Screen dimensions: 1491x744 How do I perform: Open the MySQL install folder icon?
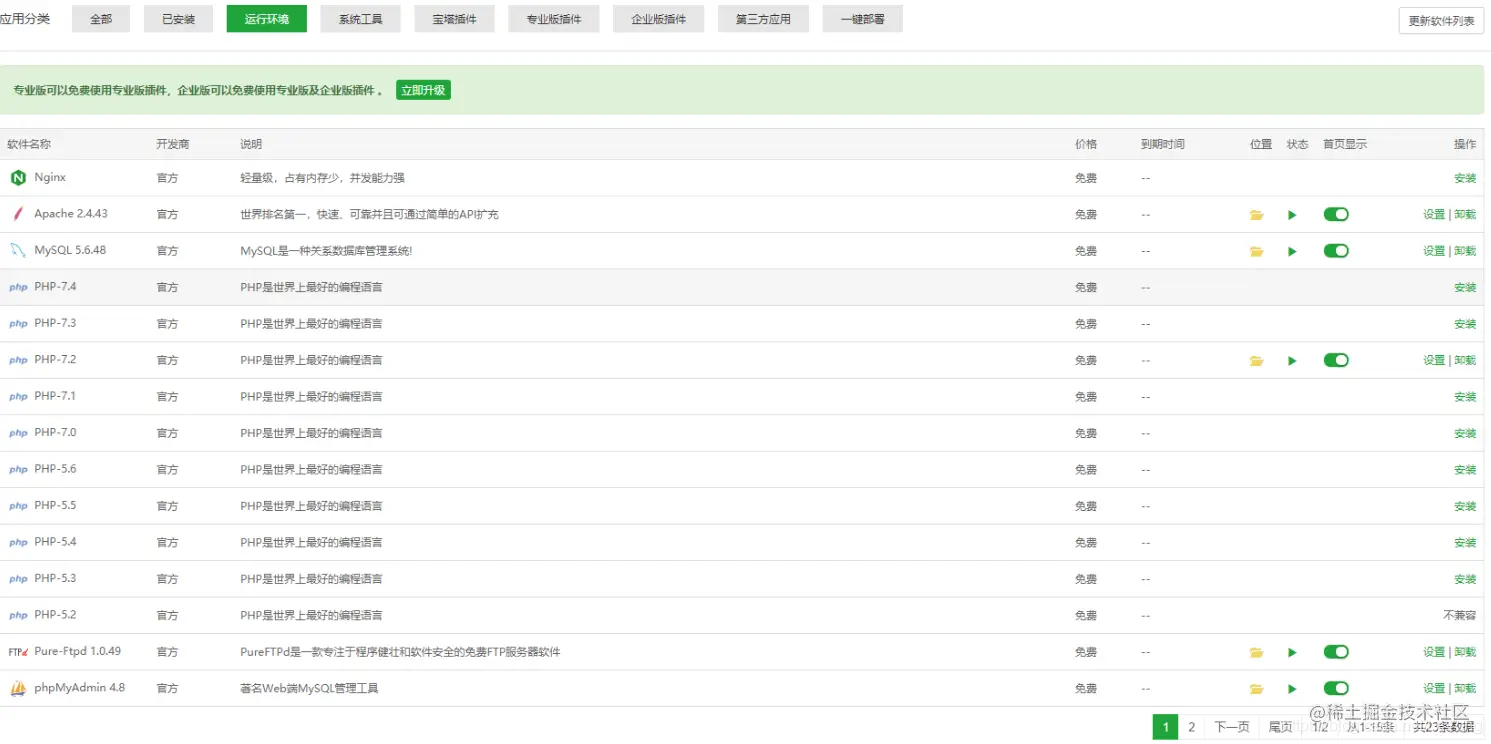coord(1256,252)
